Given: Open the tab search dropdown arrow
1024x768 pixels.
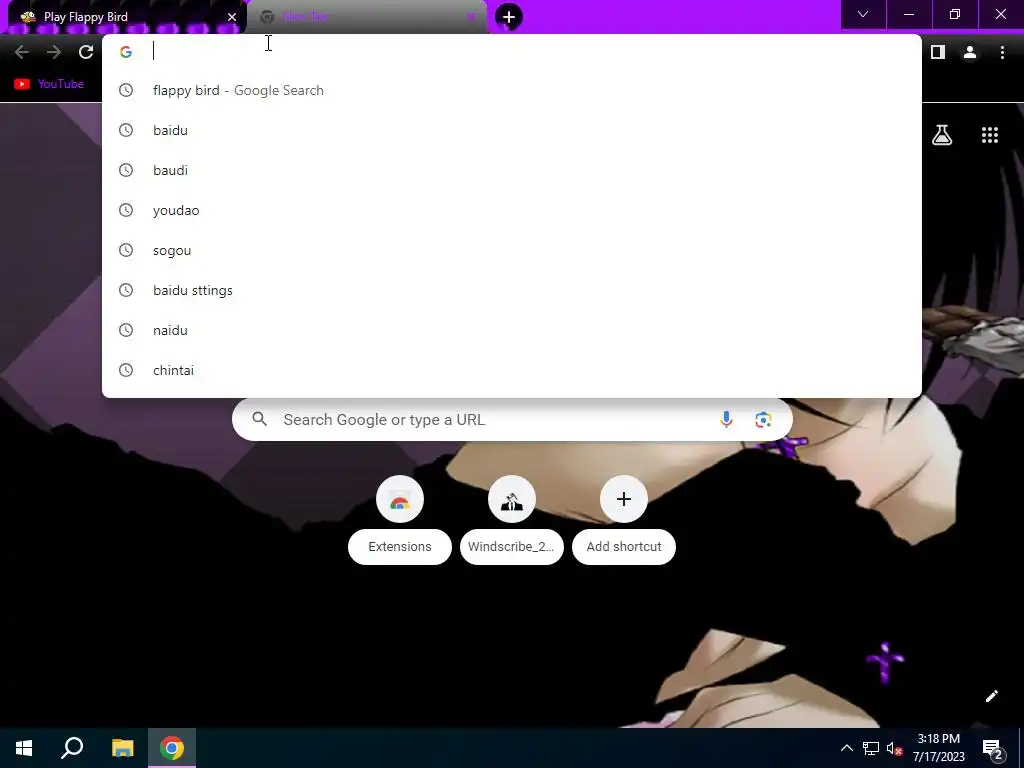Looking at the screenshot, I should pyautogui.click(x=863, y=14).
